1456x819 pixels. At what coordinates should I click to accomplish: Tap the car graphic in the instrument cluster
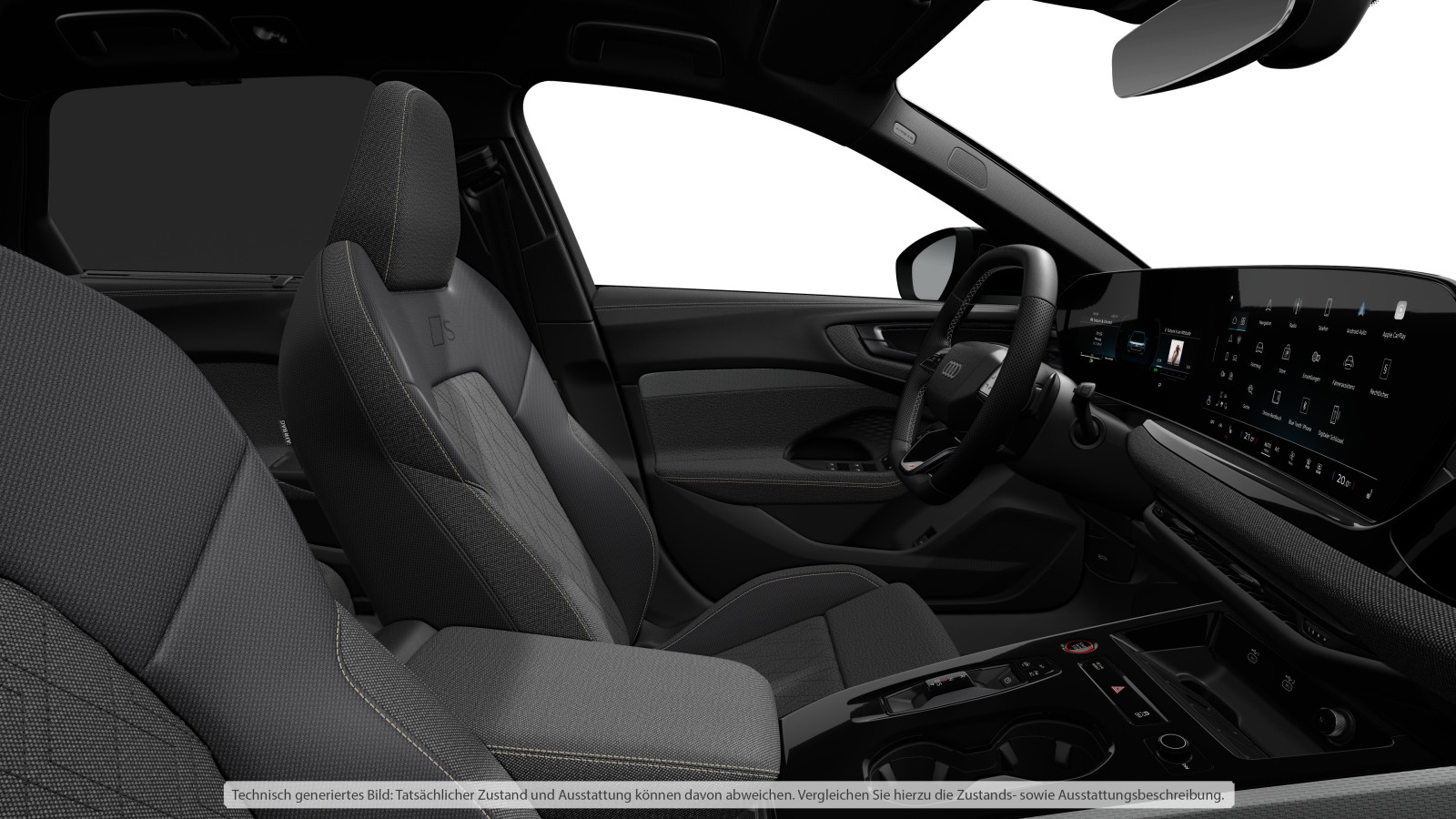pyautogui.click(x=1137, y=343)
